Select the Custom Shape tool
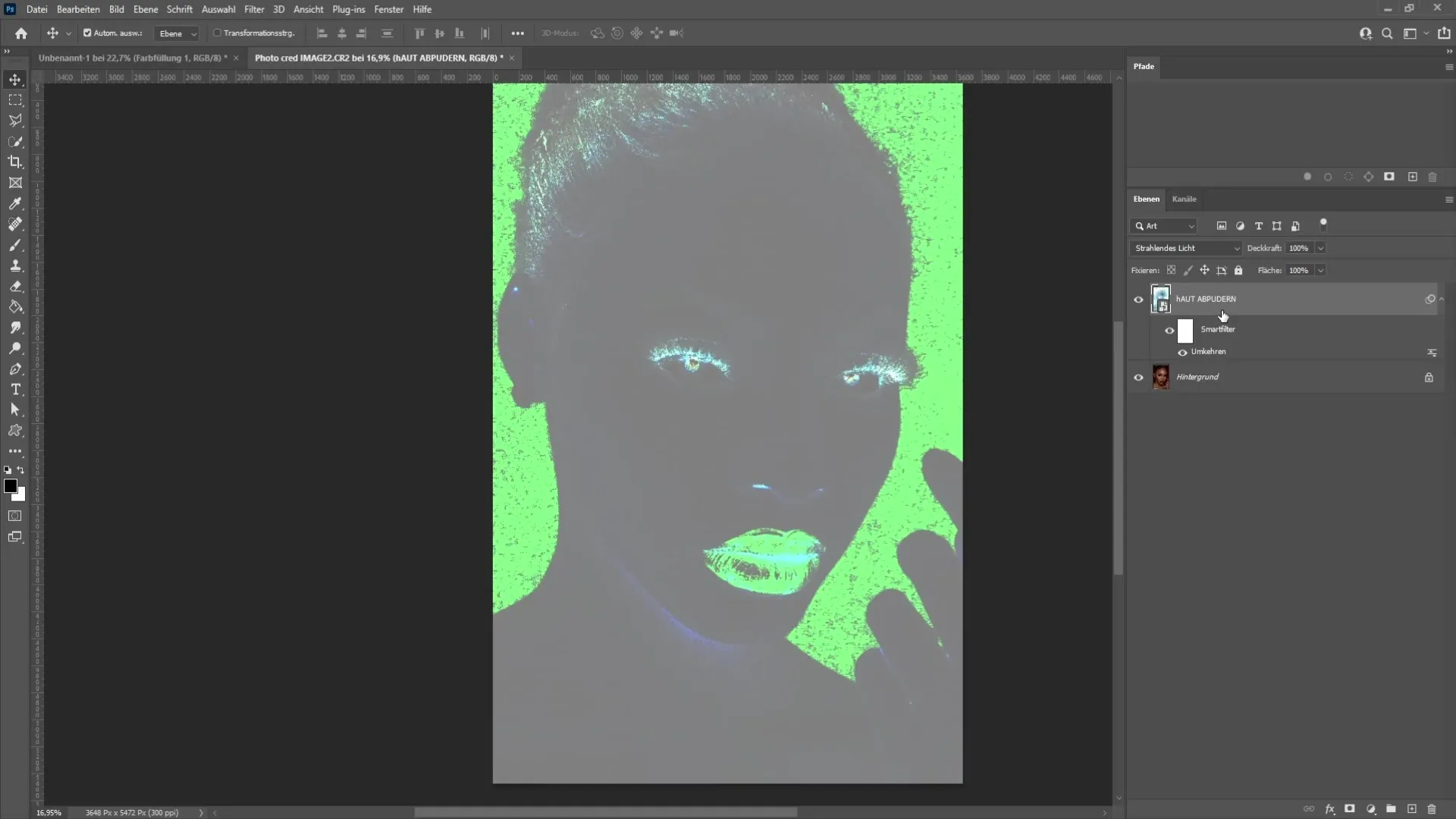 tap(15, 431)
